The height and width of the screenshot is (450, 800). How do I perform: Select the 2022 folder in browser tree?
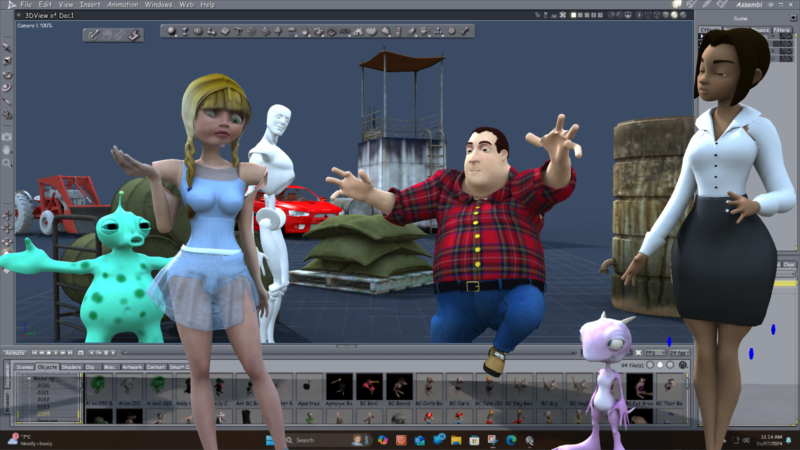tap(43, 400)
